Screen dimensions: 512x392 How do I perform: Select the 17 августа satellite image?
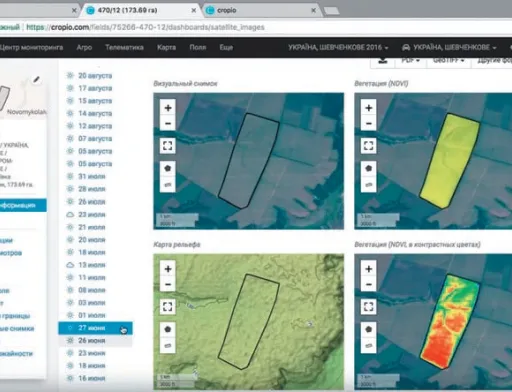pos(95,88)
